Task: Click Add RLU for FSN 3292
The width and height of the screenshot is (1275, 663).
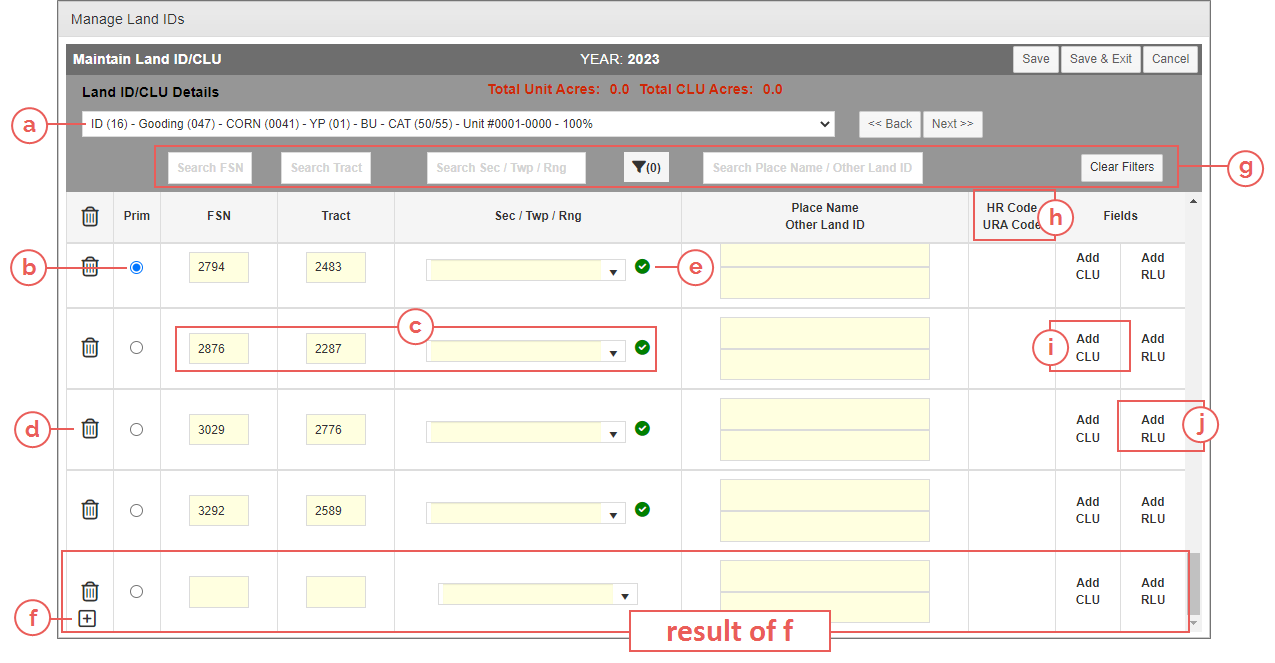Action: 1153,510
